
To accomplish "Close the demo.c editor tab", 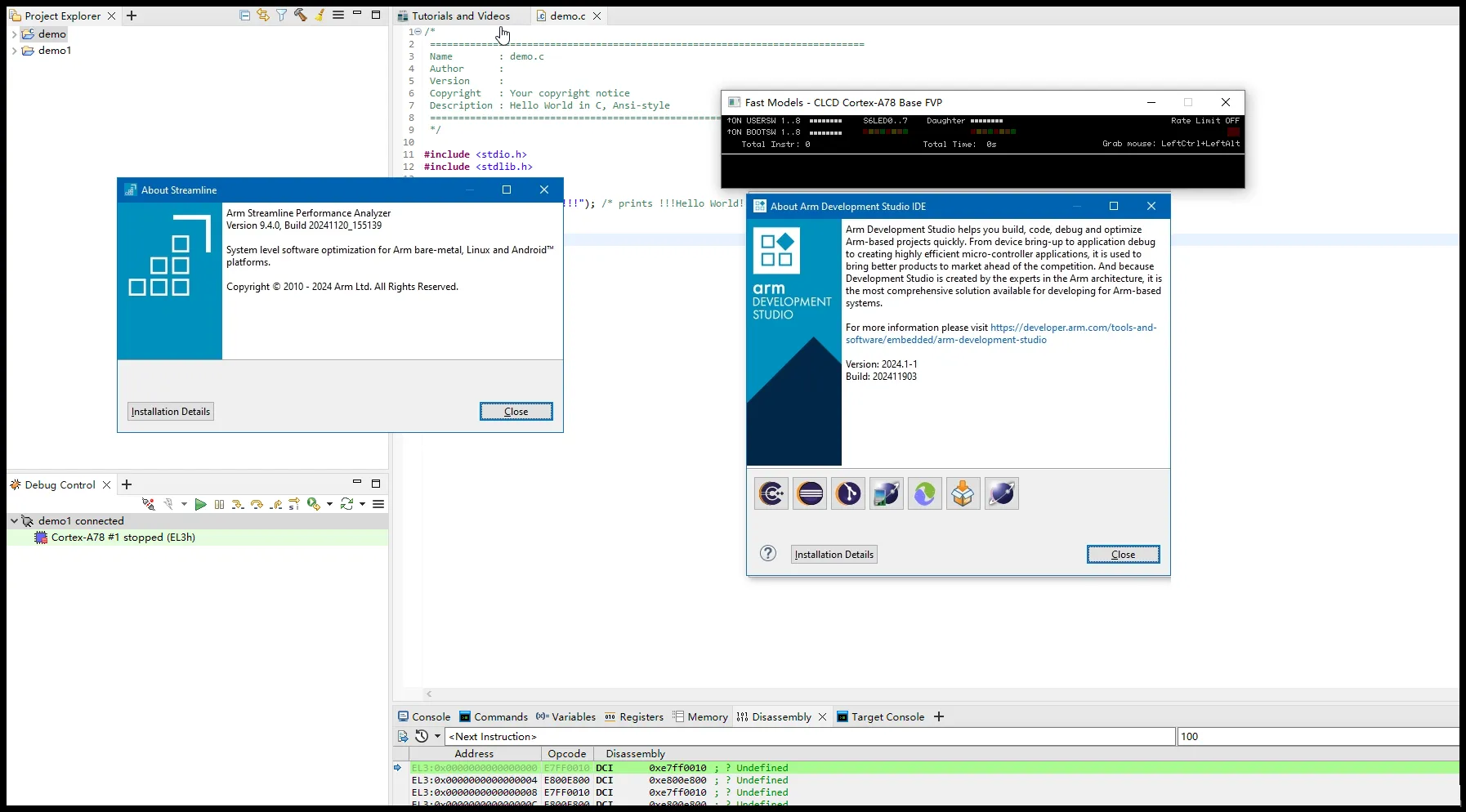I will click(x=597, y=16).
